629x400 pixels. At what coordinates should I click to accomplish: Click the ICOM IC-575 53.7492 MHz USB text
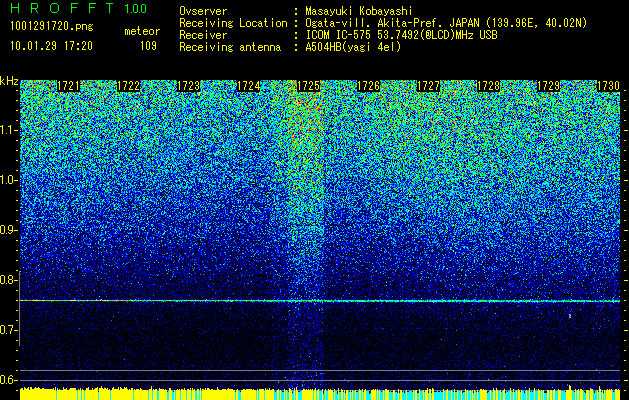pyautogui.click(x=401, y=35)
